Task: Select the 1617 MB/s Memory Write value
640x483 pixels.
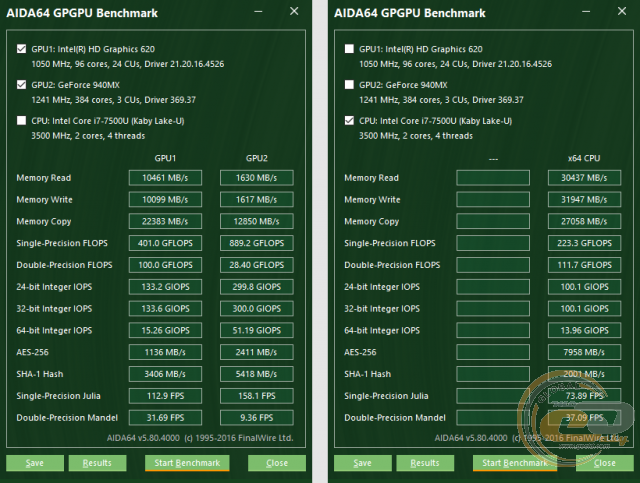Action: point(257,200)
